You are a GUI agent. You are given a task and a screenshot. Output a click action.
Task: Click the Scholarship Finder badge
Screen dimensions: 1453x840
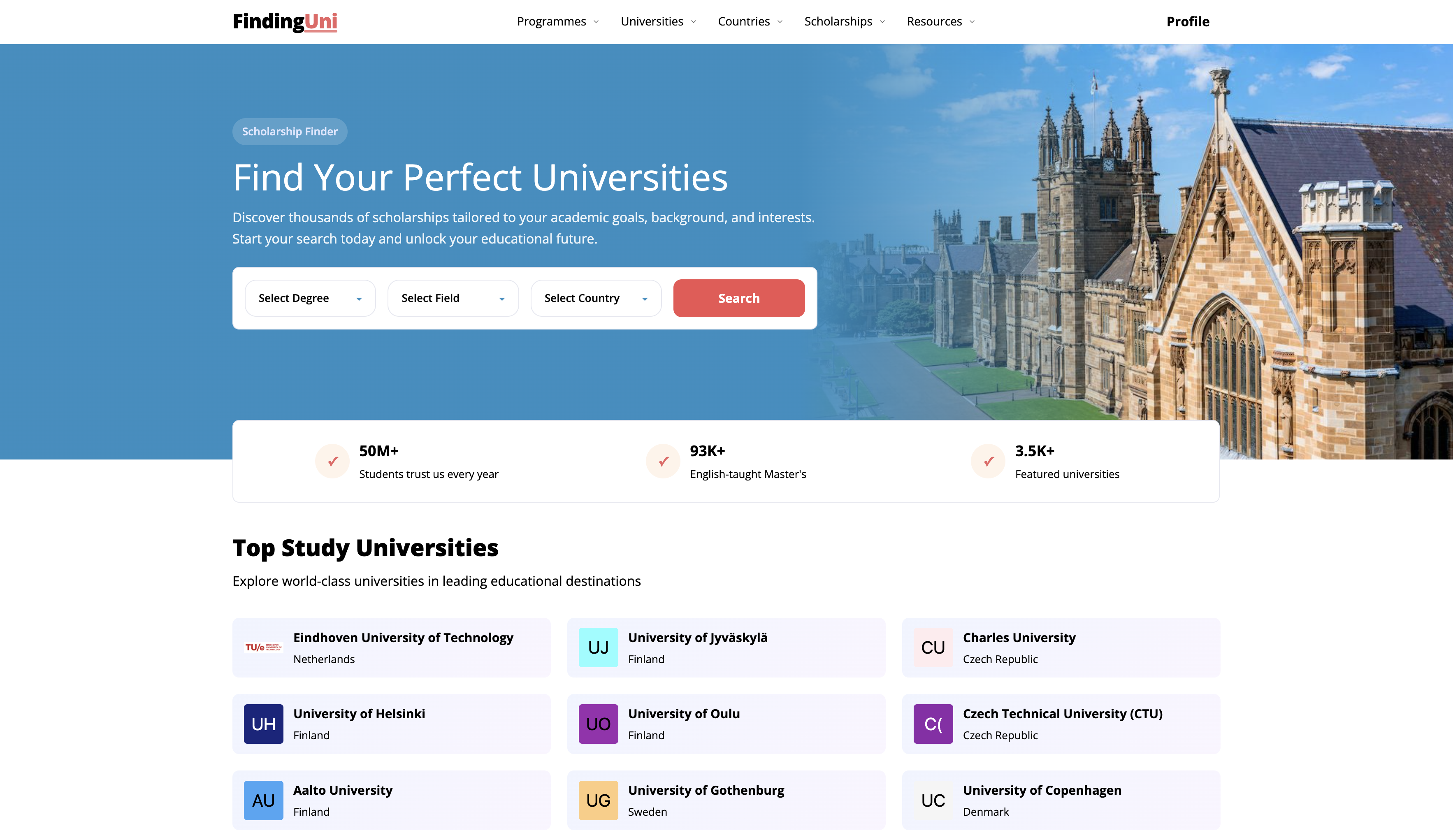(290, 132)
